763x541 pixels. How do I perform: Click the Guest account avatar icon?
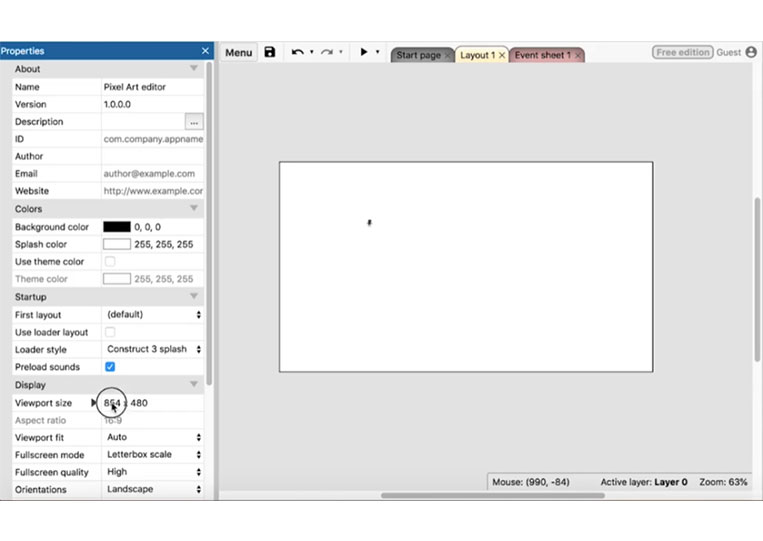751,52
